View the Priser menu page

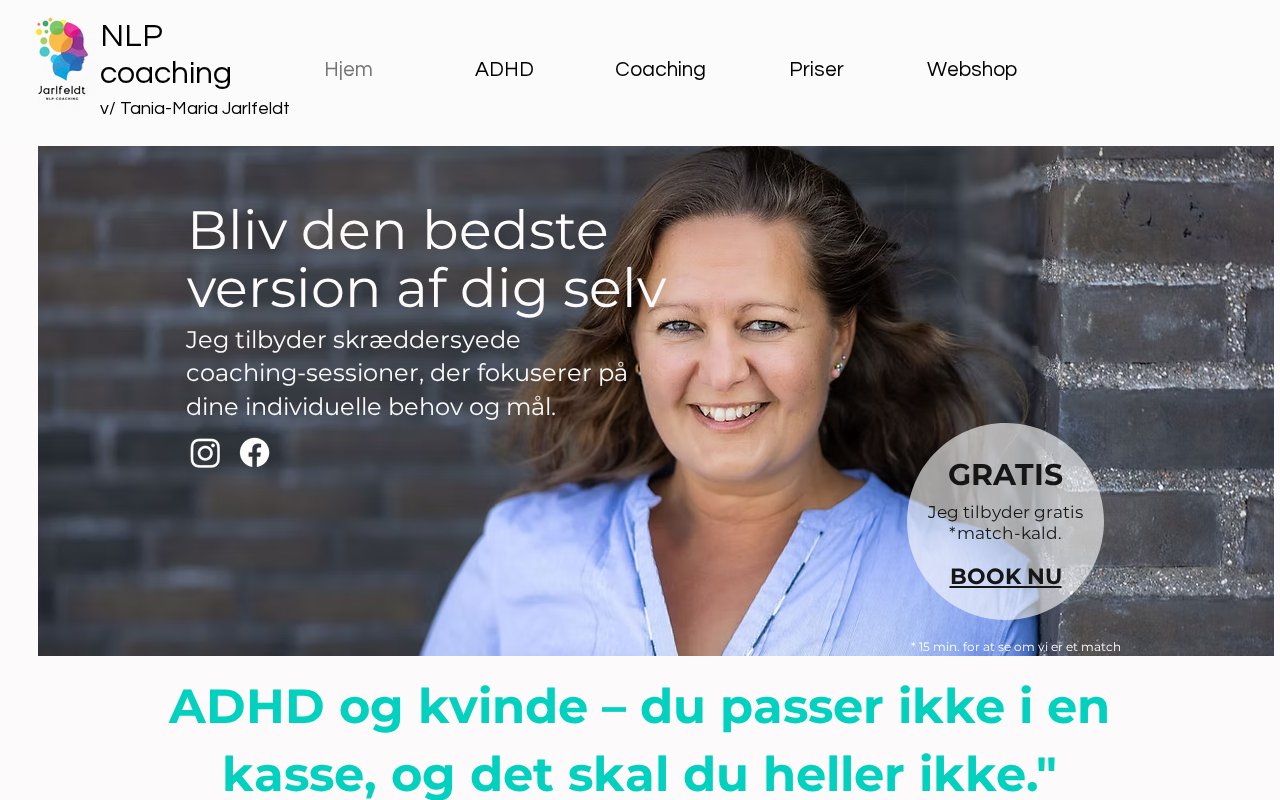[x=816, y=70]
